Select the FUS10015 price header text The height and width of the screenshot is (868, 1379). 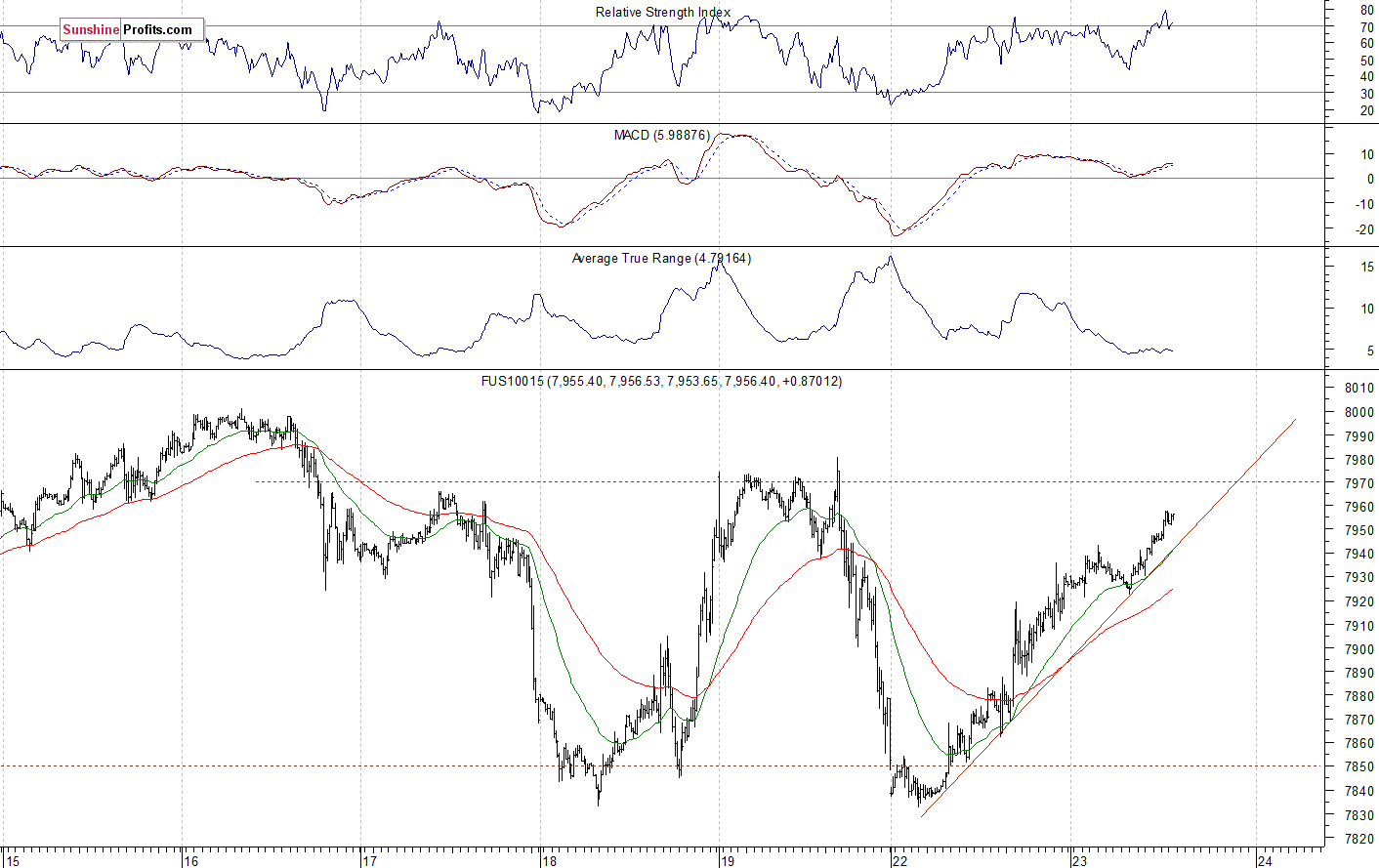pos(661,381)
